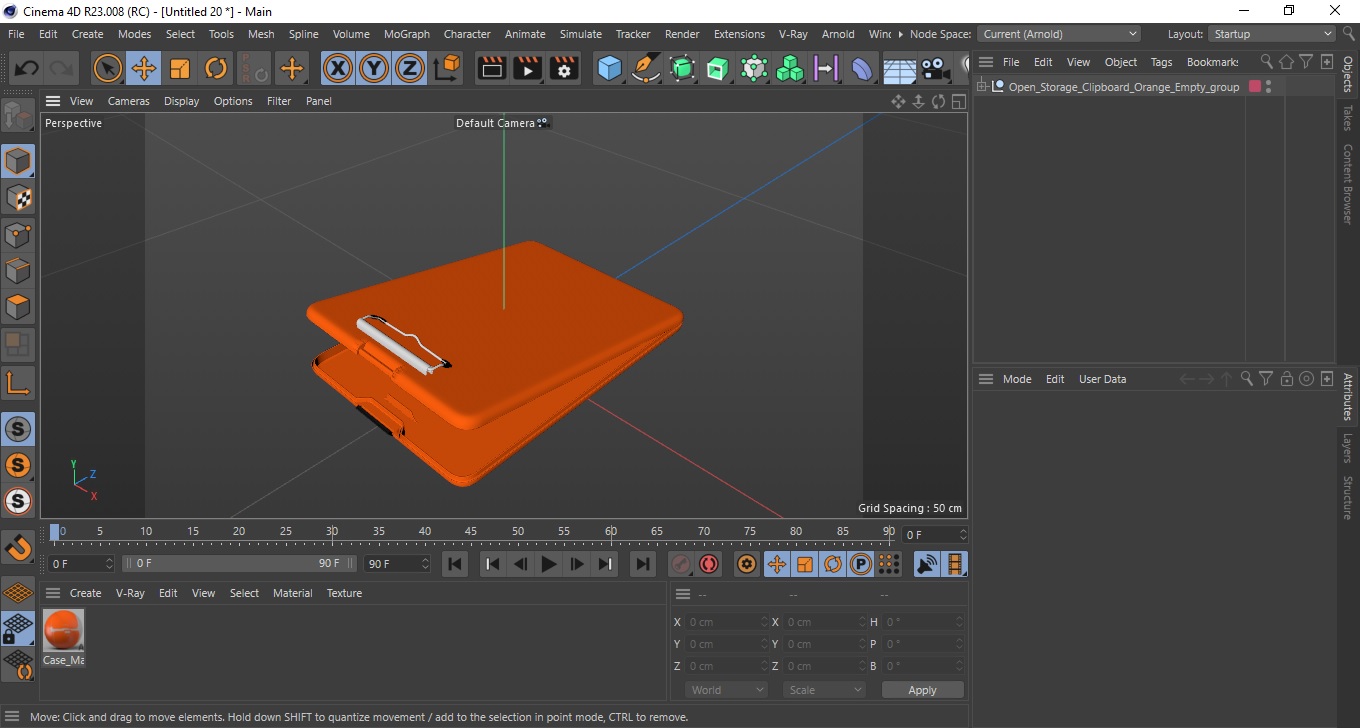Open the MoGraph menu

pyautogui.click(x=407, y=34)
